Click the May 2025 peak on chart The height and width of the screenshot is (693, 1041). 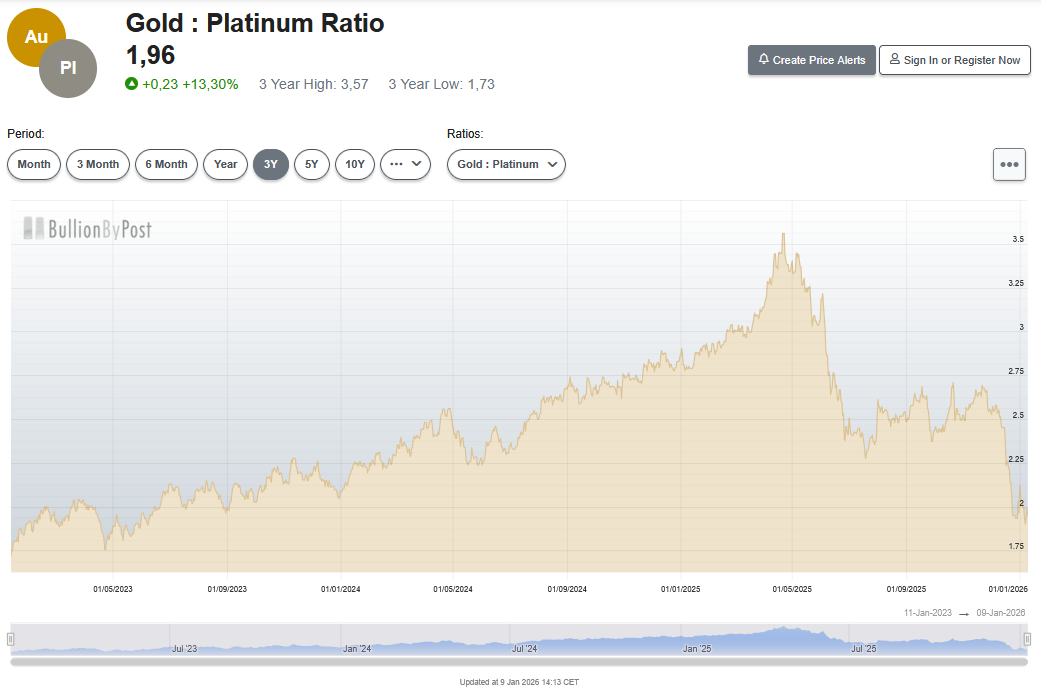point(783,234)
